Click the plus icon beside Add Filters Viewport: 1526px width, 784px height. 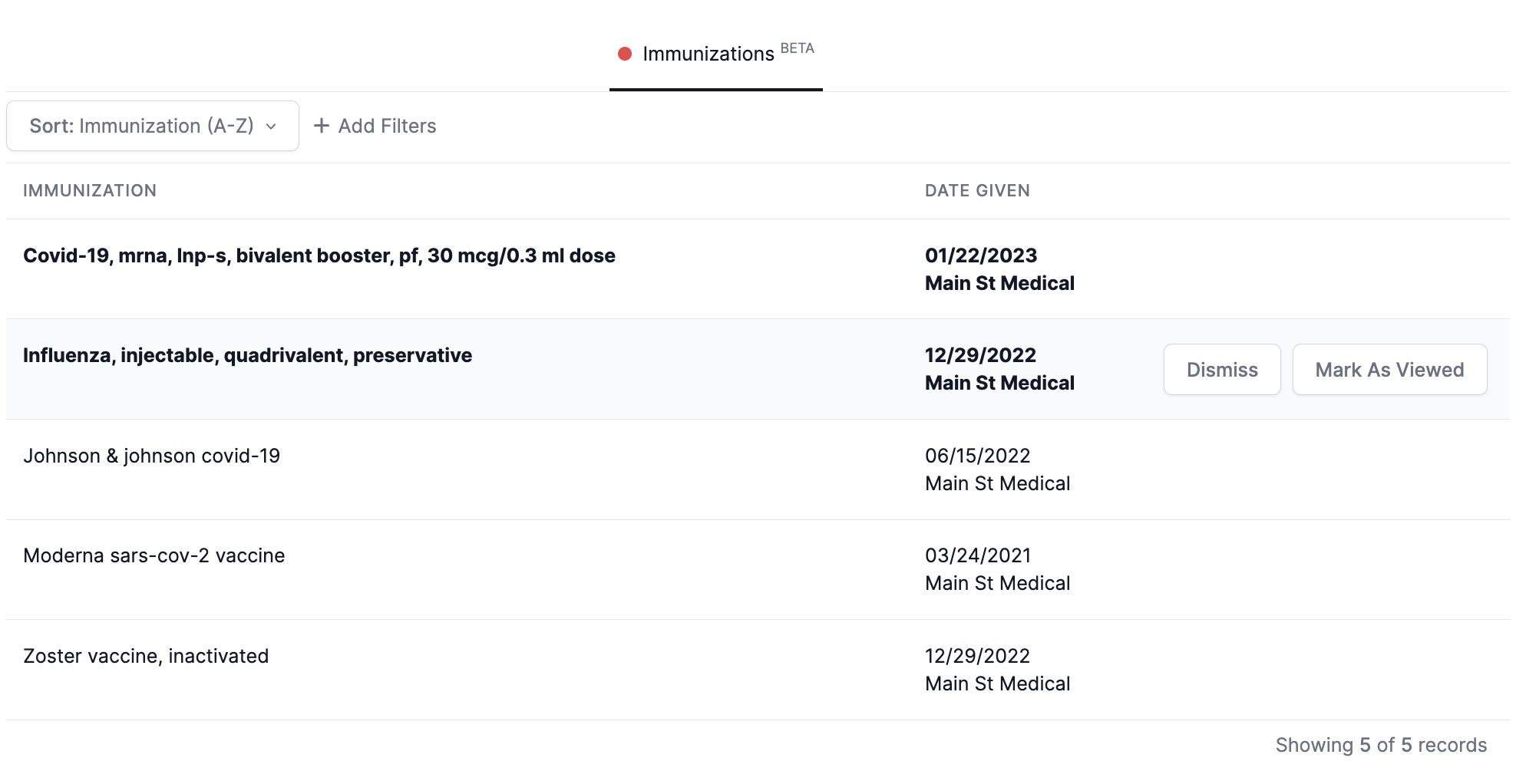tap(322, 126)
